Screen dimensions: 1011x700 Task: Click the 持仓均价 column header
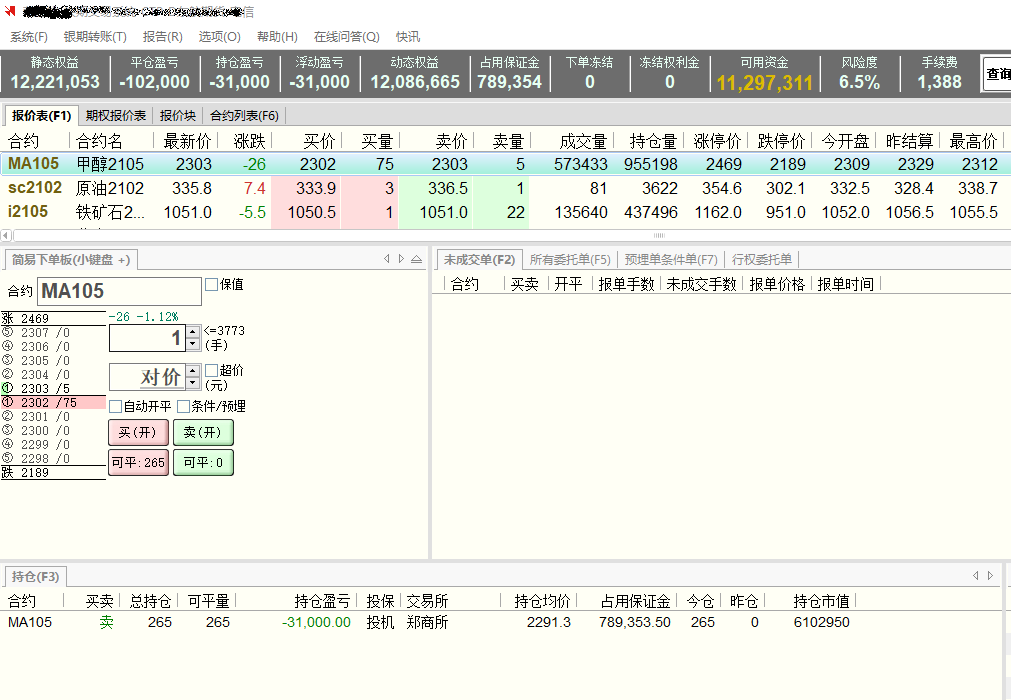tap(542, 601)
